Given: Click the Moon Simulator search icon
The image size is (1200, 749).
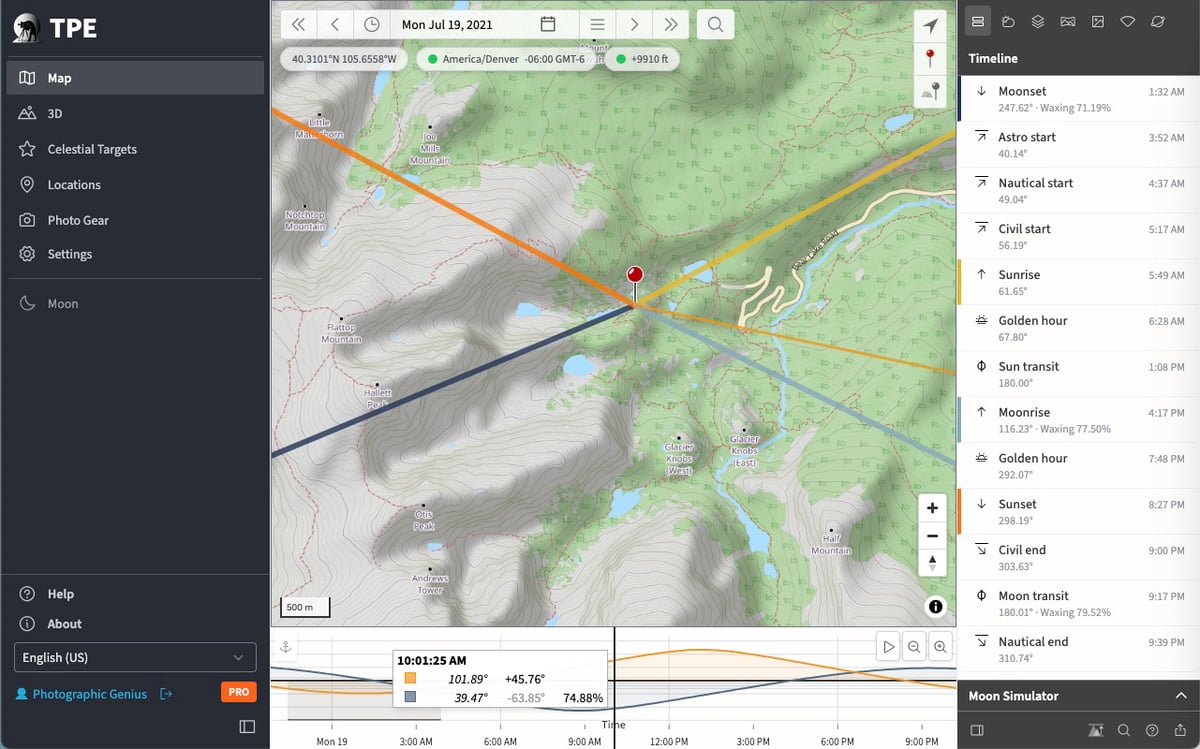Looking at the screenshot, I should point(1124,730).
